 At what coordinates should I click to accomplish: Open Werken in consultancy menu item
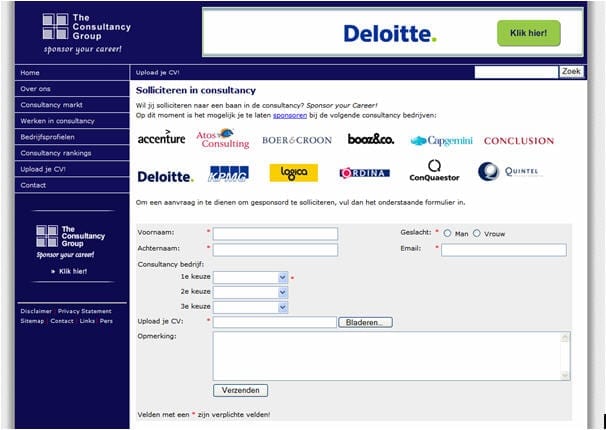coord(72,121)
